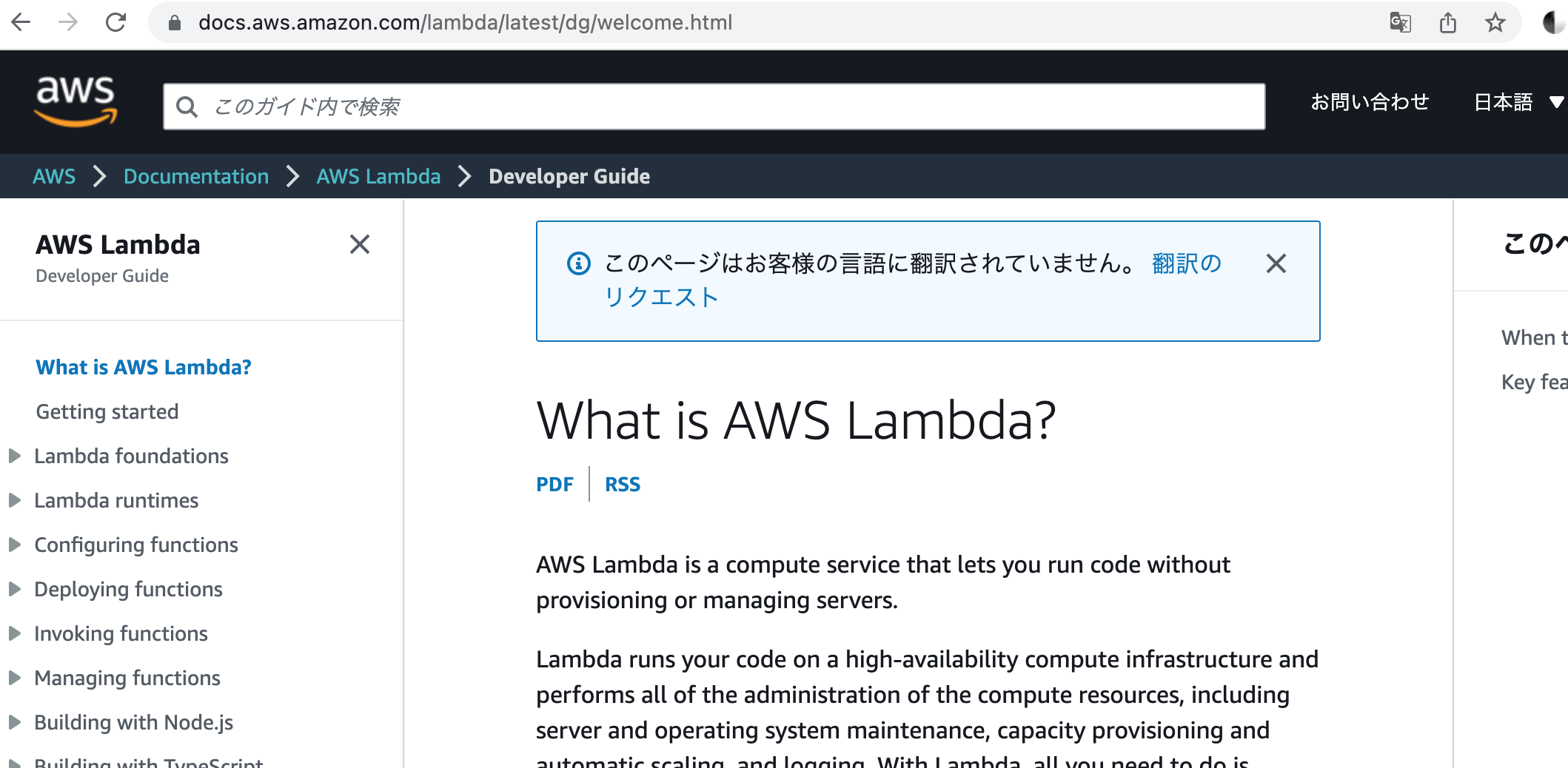Expand the Lambda runtimes section arrow
Image resolution: width=1568 pixels, height=768 pixels.
(x=14, y=500)
